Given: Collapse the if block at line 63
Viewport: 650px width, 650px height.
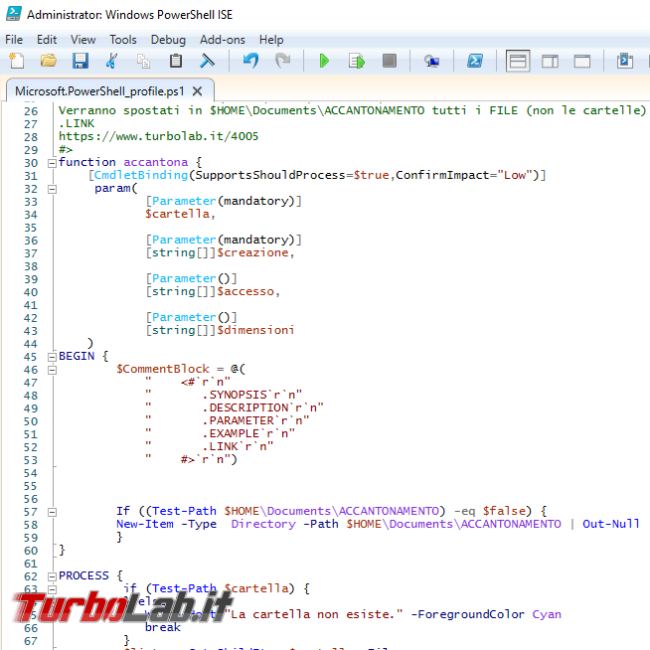Looking at the screenshot, I should tap(52, 589).
